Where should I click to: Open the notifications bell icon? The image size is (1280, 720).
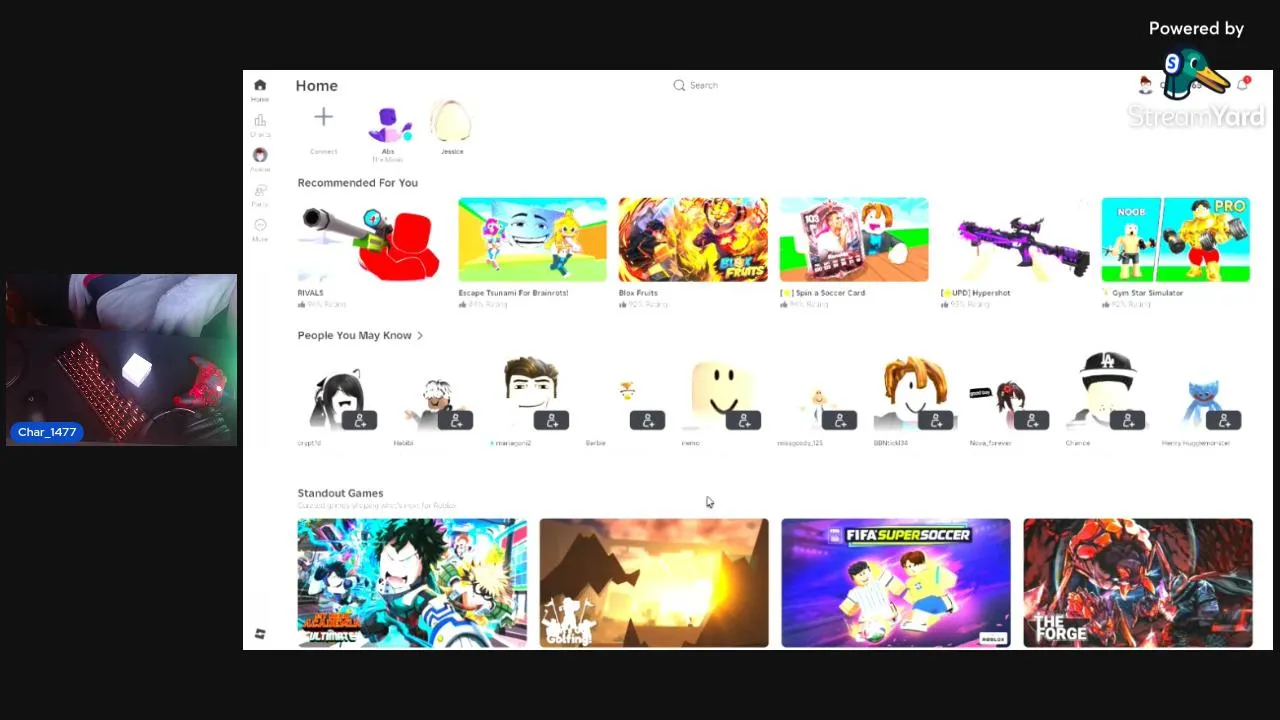[1243, 84]
